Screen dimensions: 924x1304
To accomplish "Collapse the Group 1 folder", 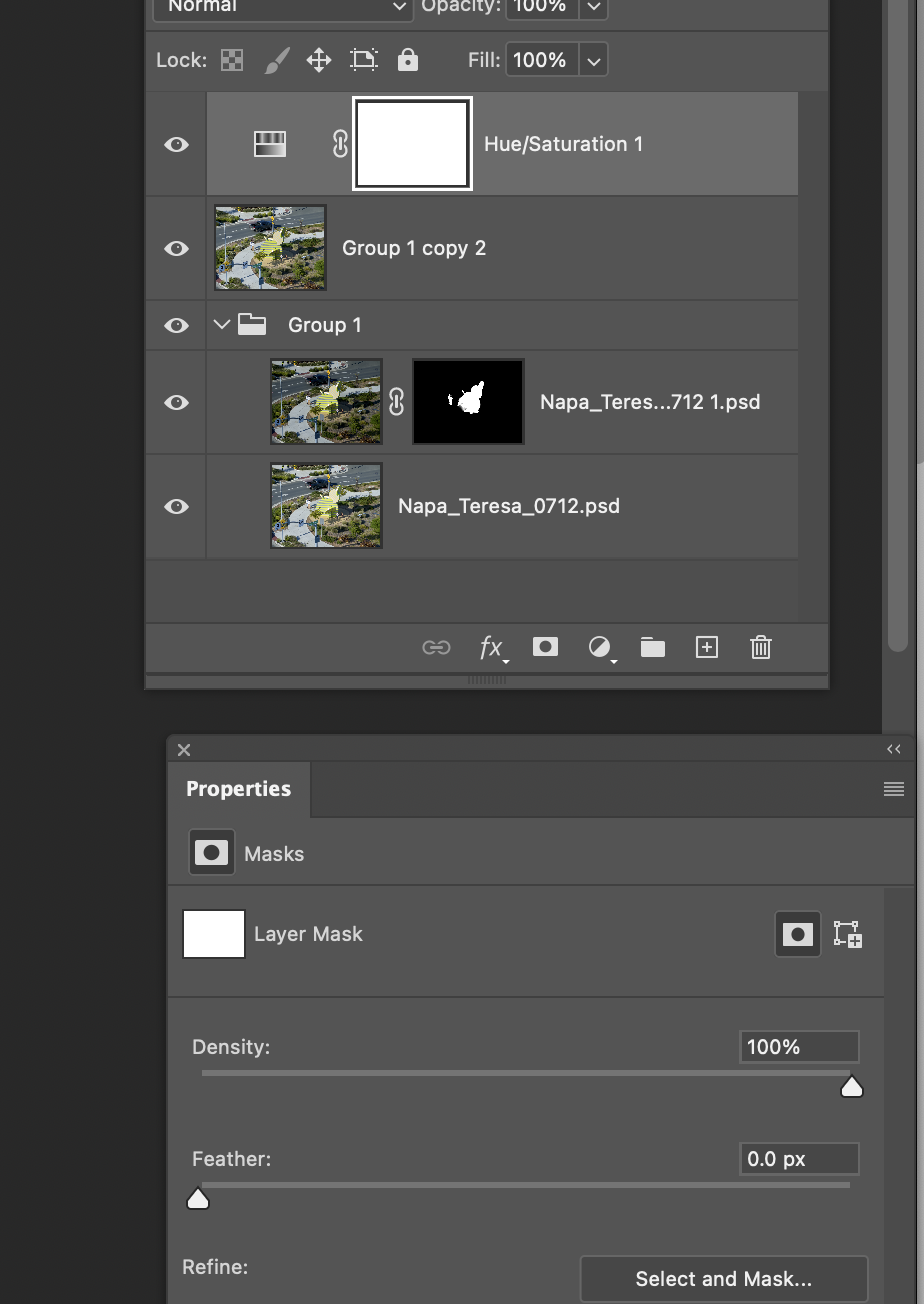I will coord(221,324).
